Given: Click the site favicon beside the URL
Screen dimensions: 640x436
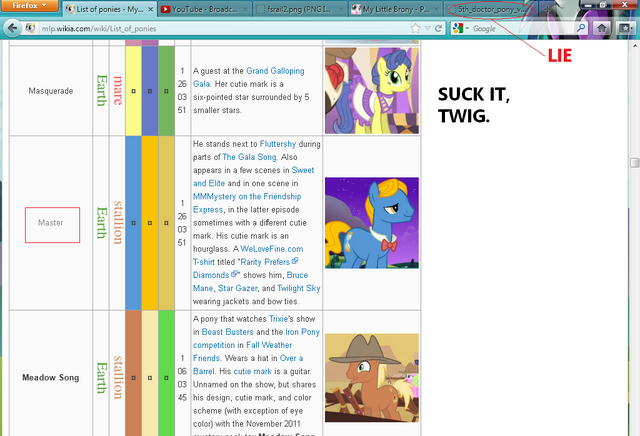Looking at the screenshot, I should 30,28.
